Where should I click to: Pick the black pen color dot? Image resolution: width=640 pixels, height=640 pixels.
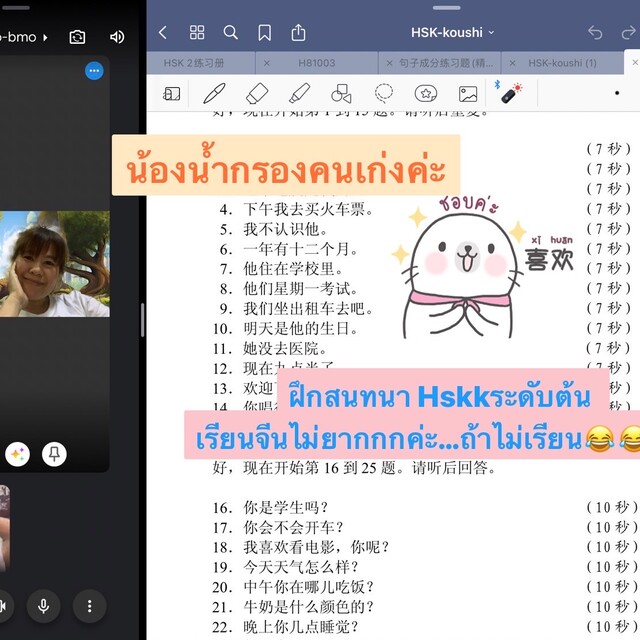(617, 93)
